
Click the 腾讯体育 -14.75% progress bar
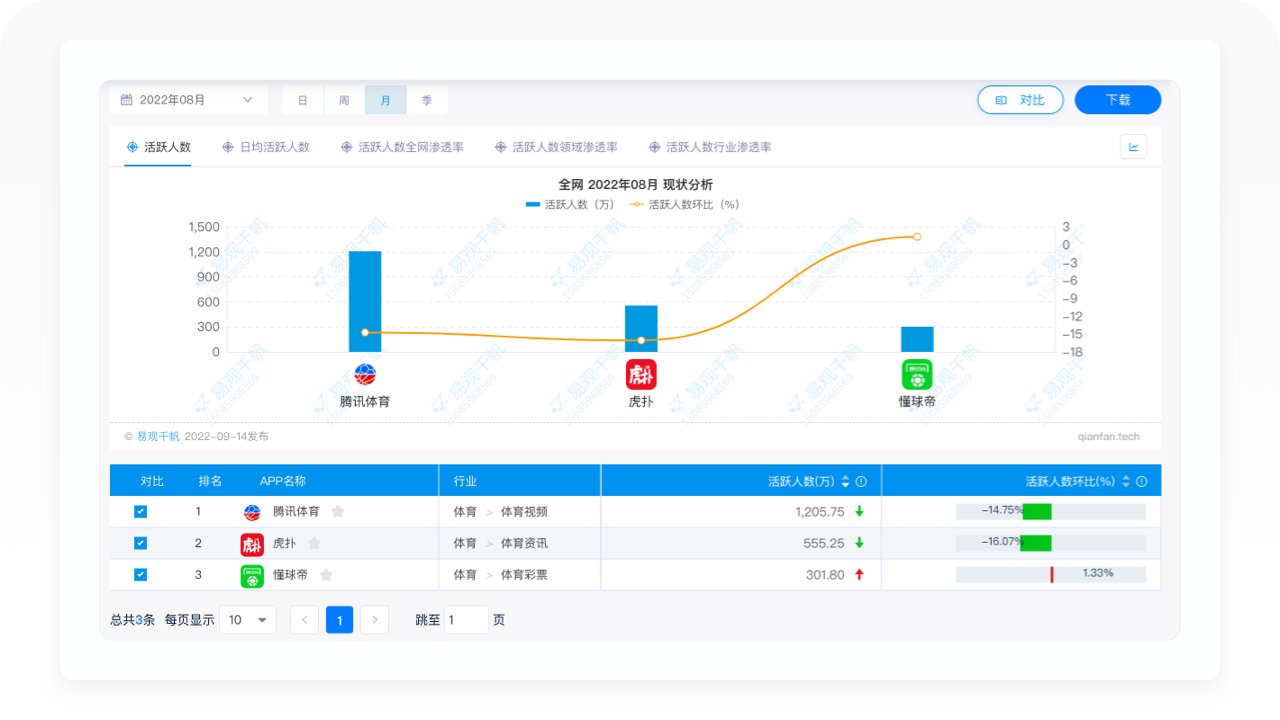pos(1050,511)
